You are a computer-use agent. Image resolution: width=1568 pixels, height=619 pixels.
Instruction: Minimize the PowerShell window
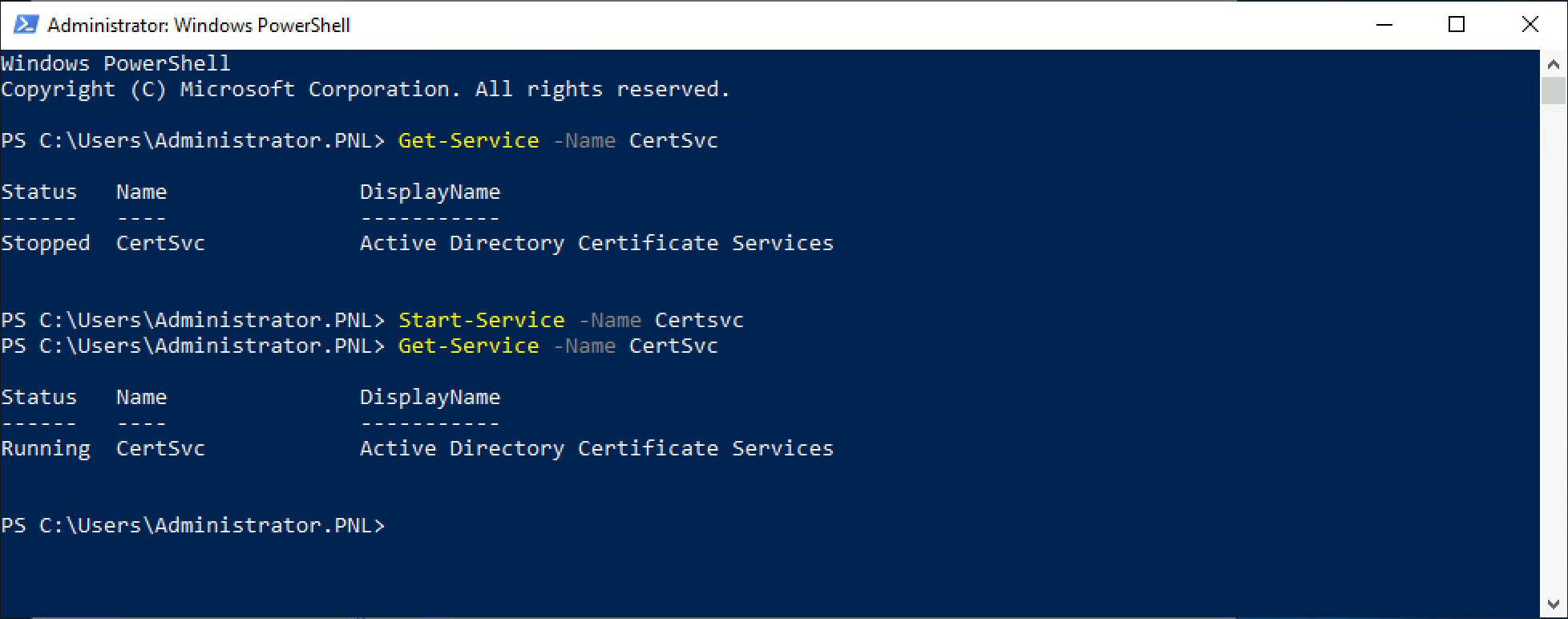tap(1384, 25)
